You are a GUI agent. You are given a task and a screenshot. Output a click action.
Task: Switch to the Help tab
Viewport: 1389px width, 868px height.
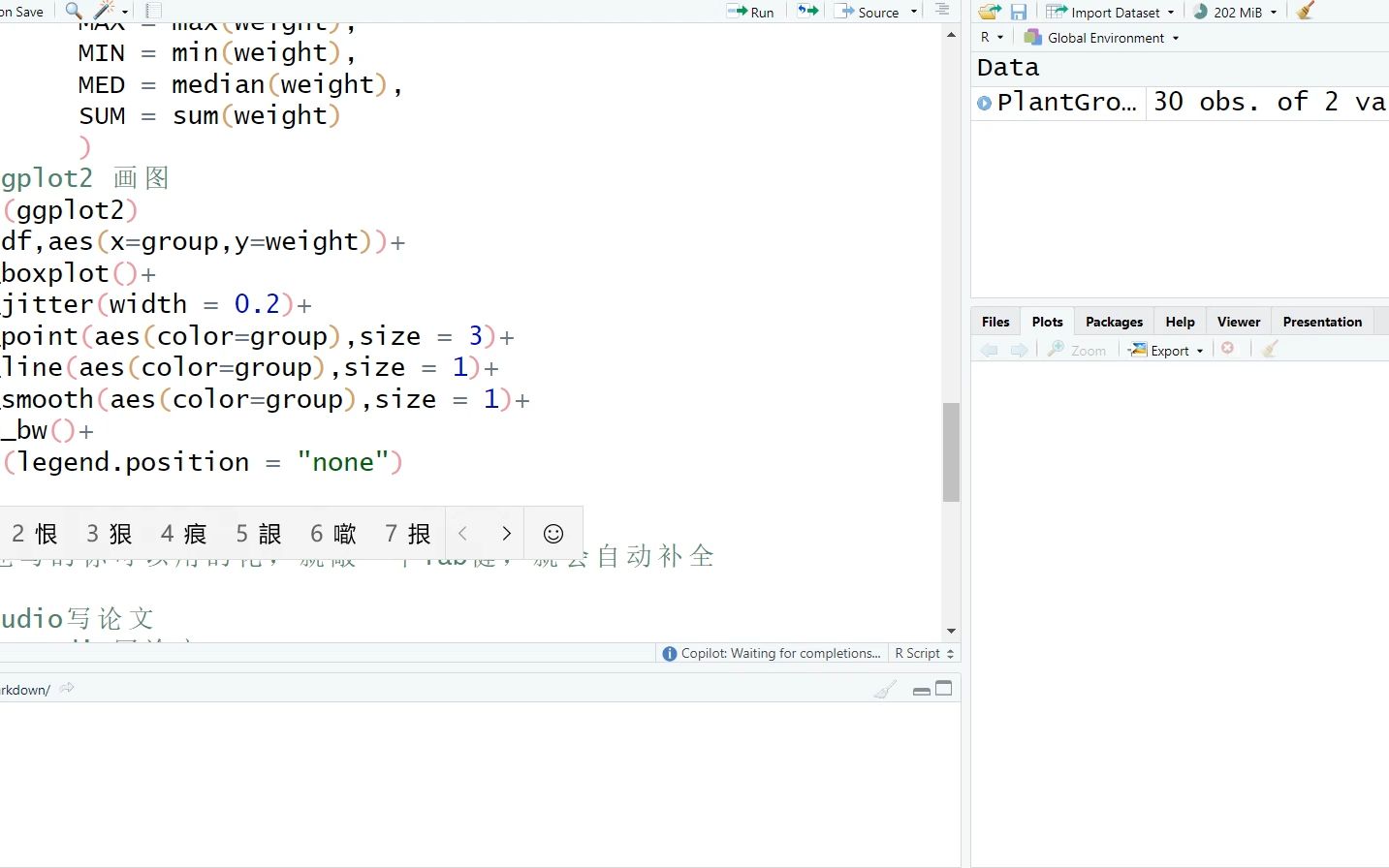coord(1180,322)
